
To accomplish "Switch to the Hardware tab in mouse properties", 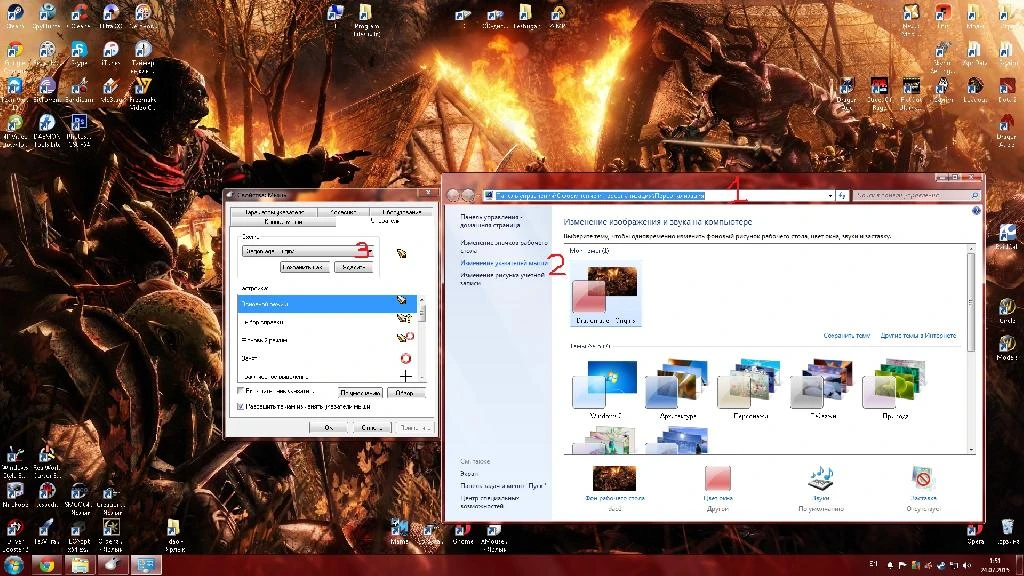I will pos(400,210).
